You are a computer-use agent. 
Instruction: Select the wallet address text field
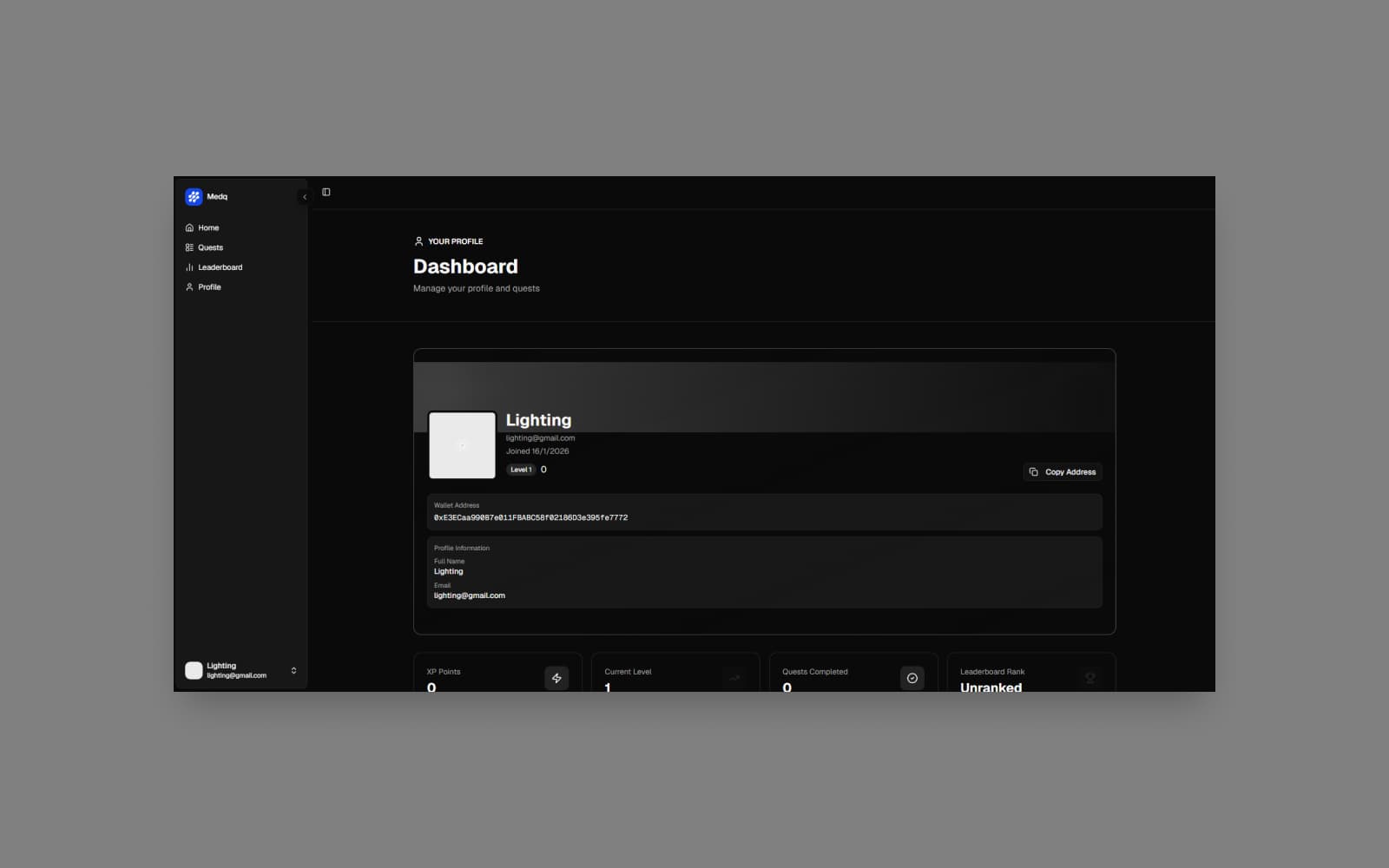[530, 518]
